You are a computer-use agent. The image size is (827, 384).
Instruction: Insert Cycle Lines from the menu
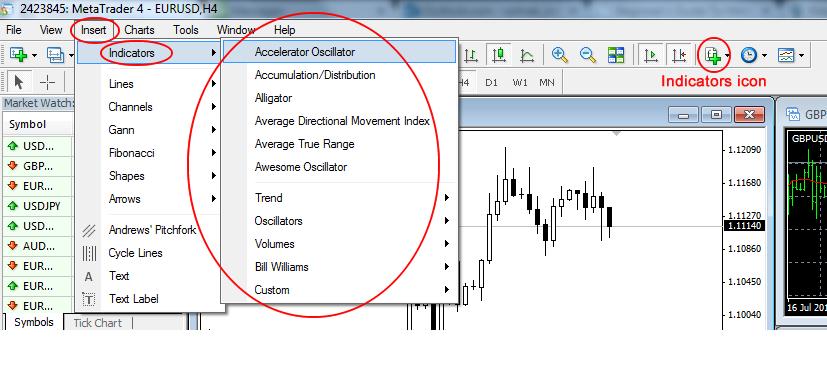point(149,253)
